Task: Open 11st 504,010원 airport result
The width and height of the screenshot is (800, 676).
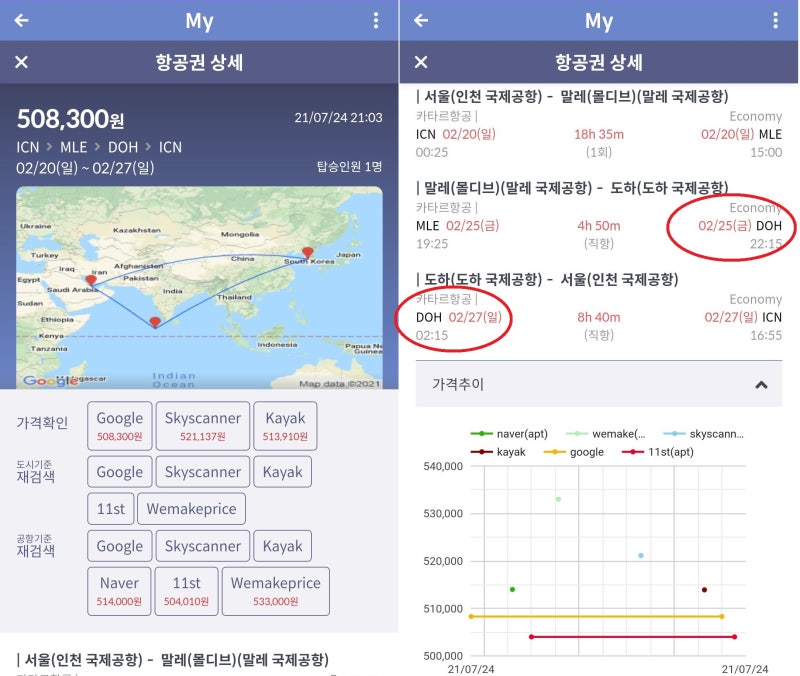Action: point(186,591)
